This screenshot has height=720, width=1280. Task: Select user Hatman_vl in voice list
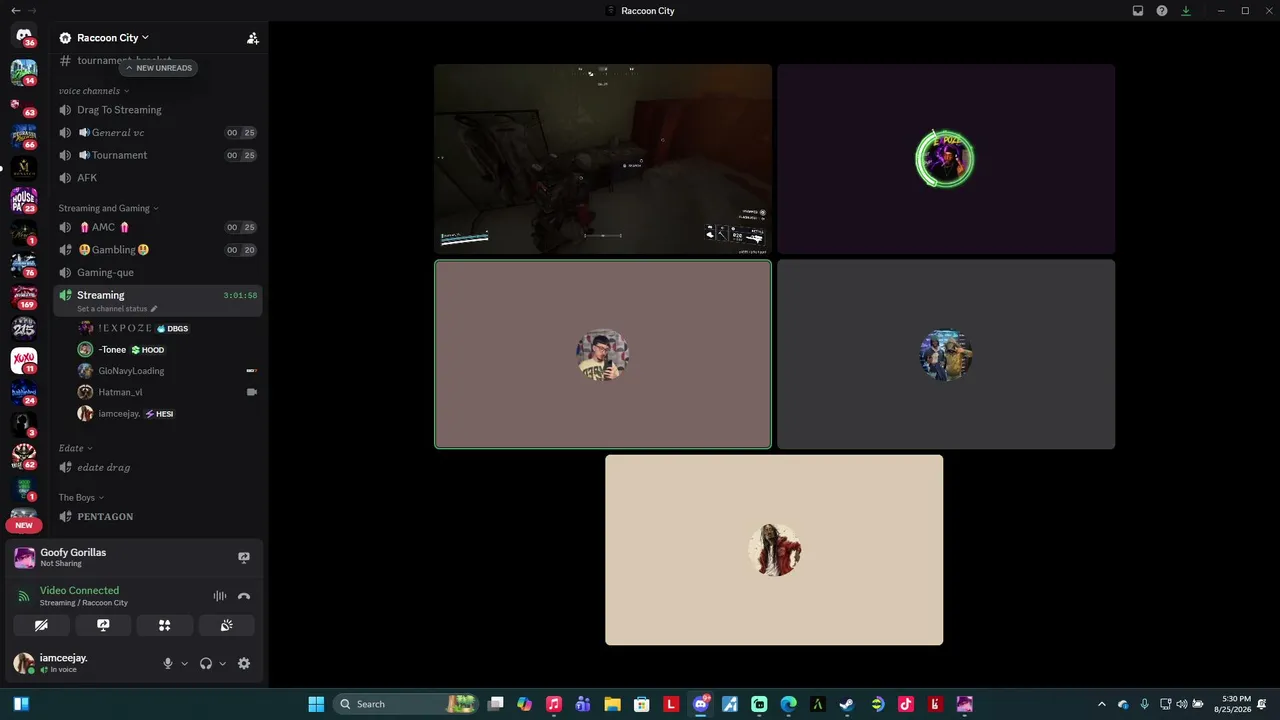click(167, 392)
